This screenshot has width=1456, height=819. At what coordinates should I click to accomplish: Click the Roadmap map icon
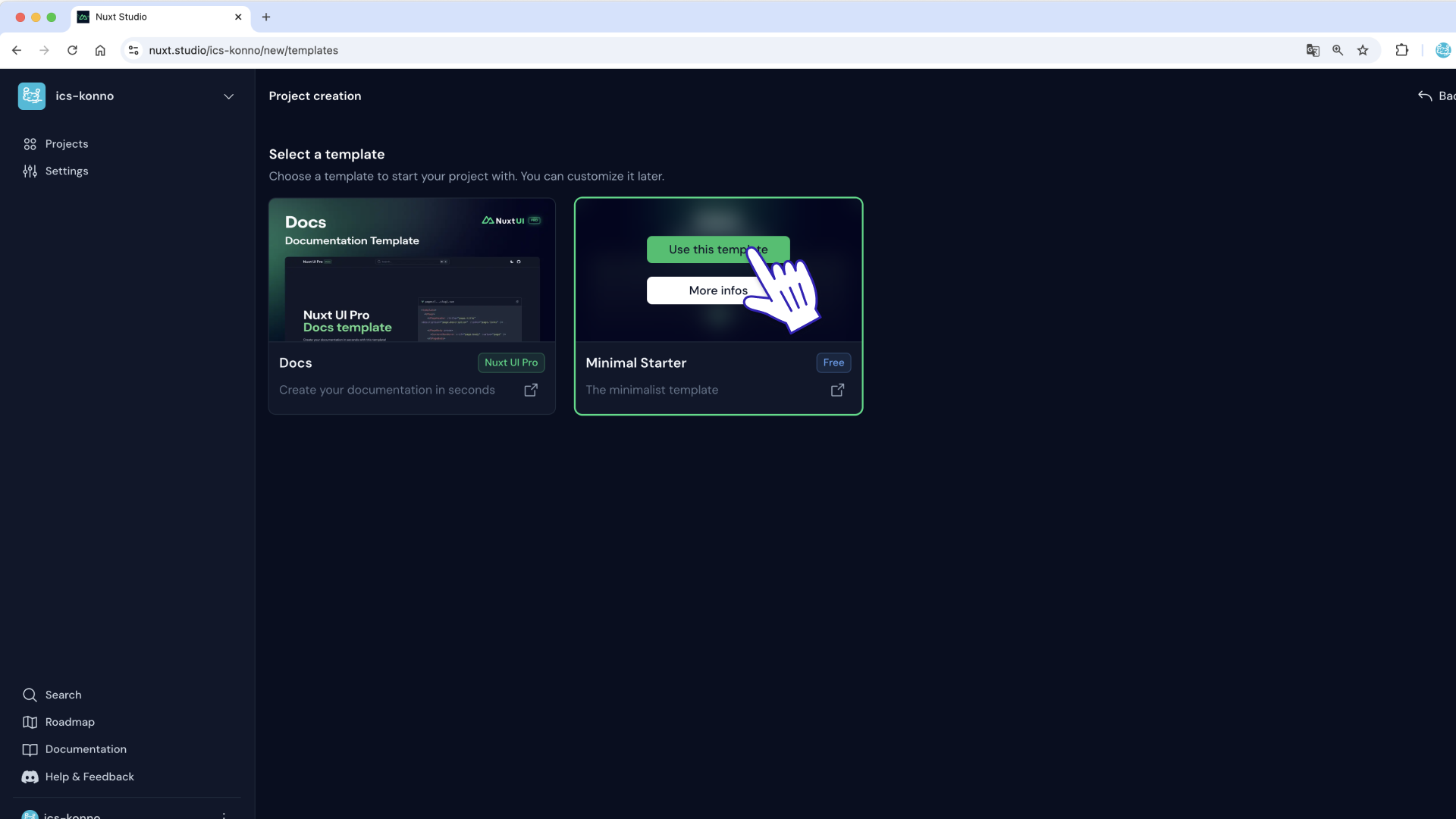[x=30, y=722]
